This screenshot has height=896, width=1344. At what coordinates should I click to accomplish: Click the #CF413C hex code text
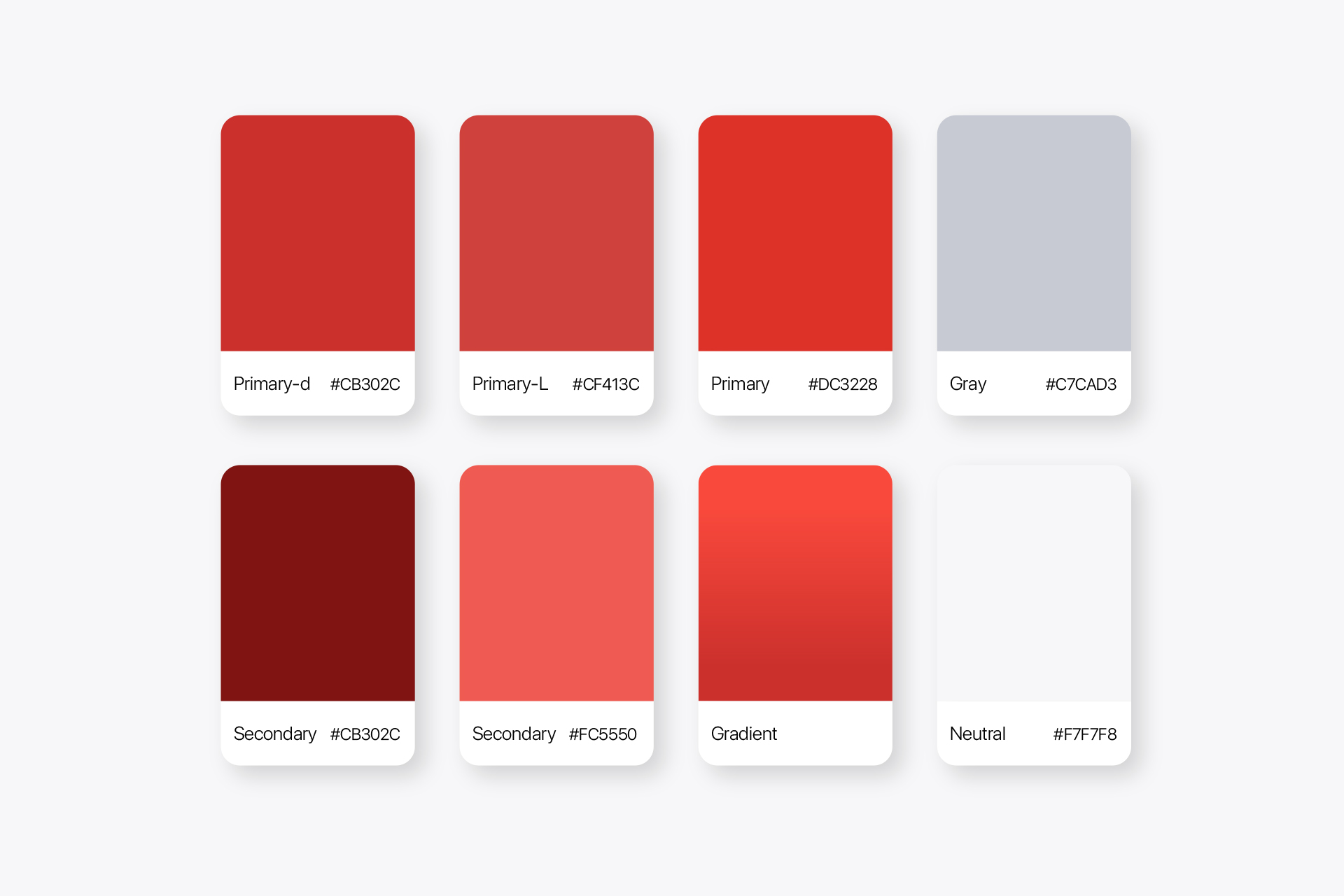pos(606,384)
